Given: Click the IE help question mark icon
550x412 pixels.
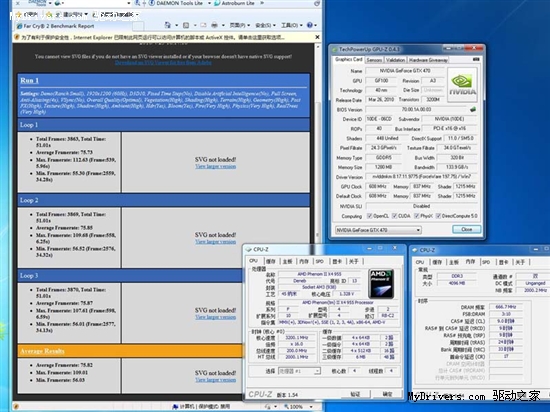Looking at the screenshot, I should point(309,25).
